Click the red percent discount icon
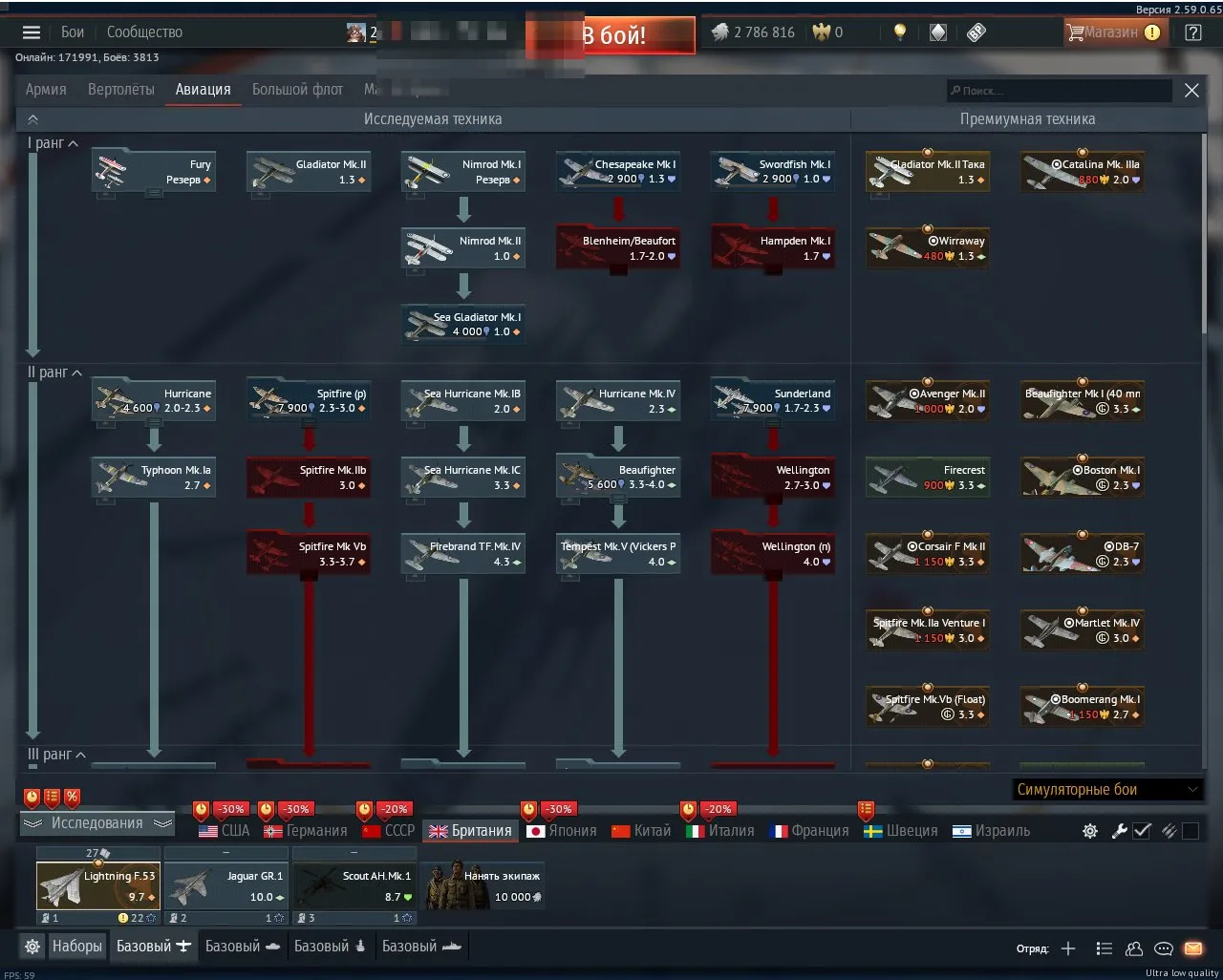1223x980 pixels. click(72, 797)
